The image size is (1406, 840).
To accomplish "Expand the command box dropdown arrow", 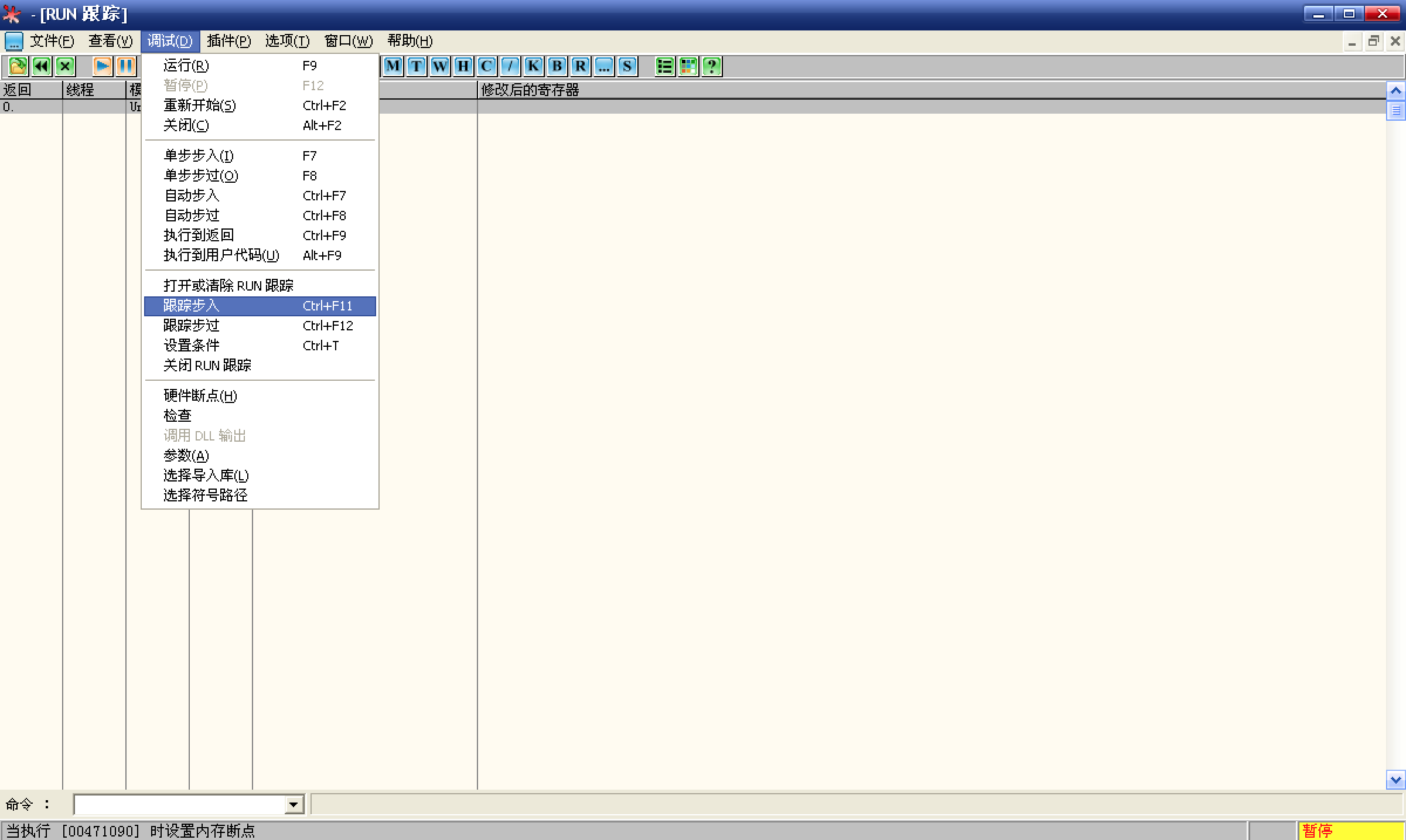I will pos(294,805).
